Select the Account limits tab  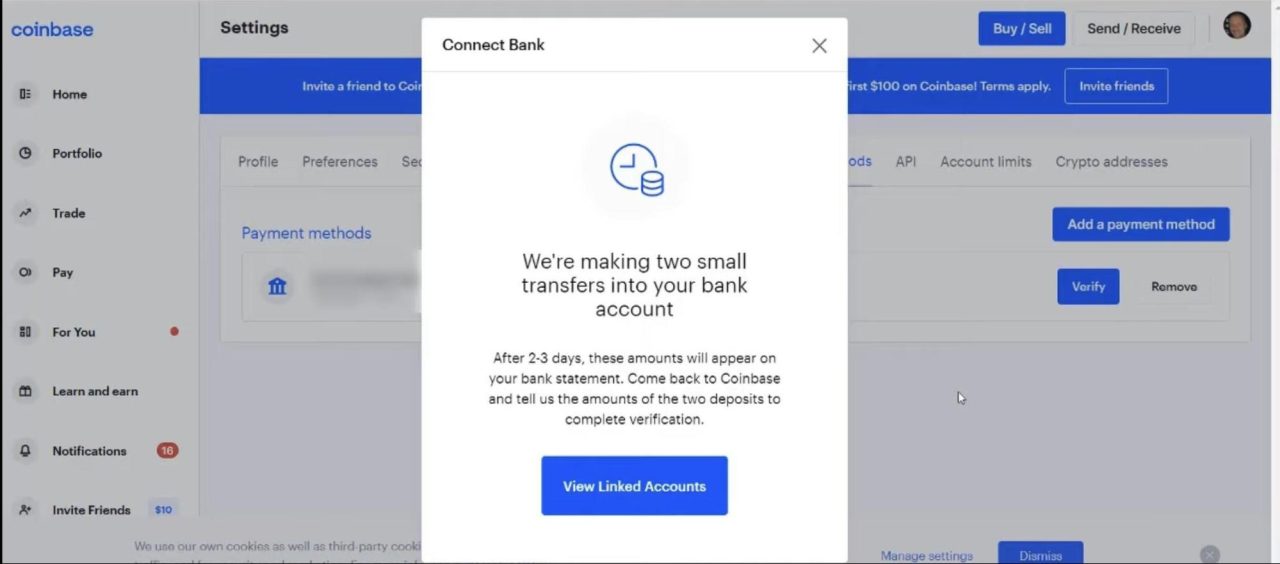[x=986, y=161]
